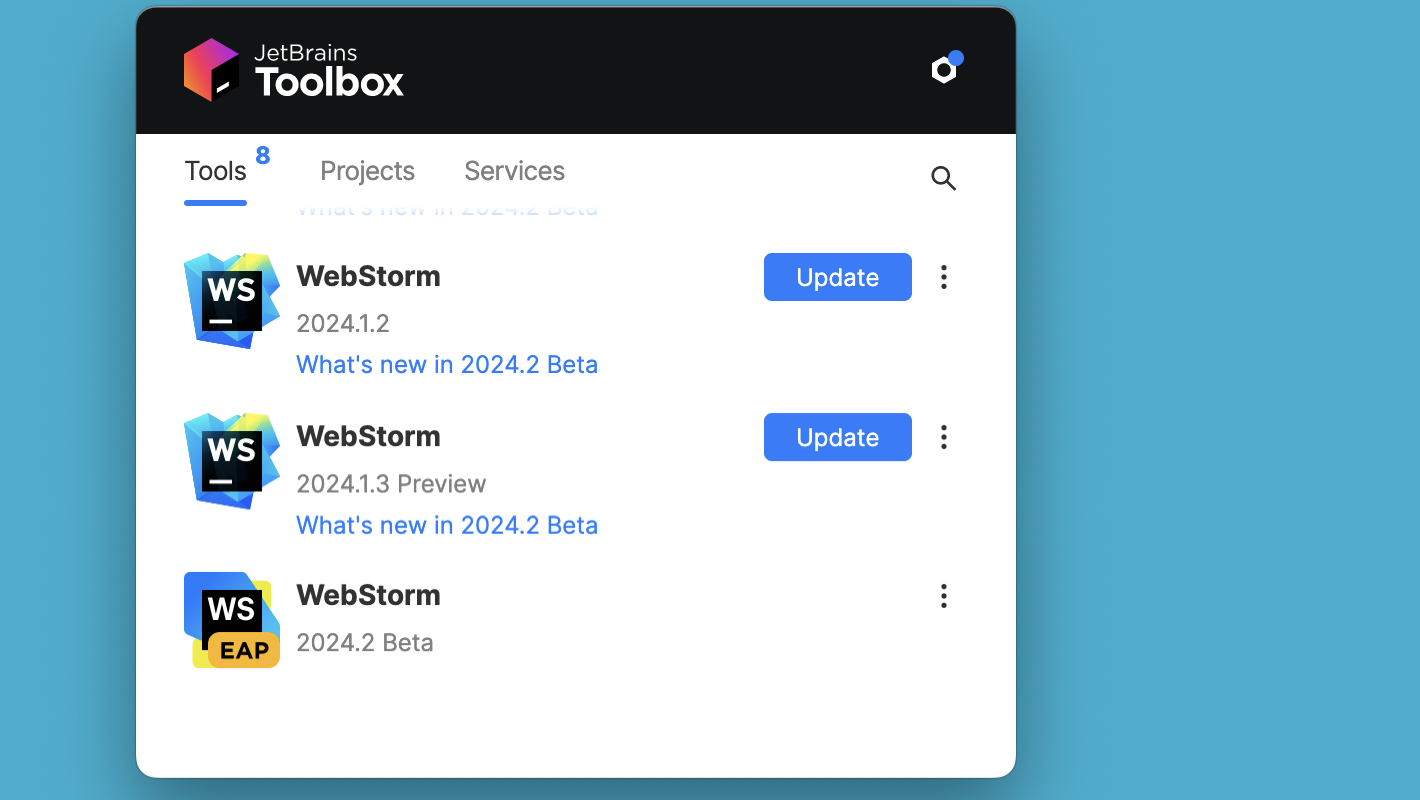This screenshot has height=800, width=1420.
Task: Open What's new link under 2024.1.3 Preview
Action: pos(447,525)
